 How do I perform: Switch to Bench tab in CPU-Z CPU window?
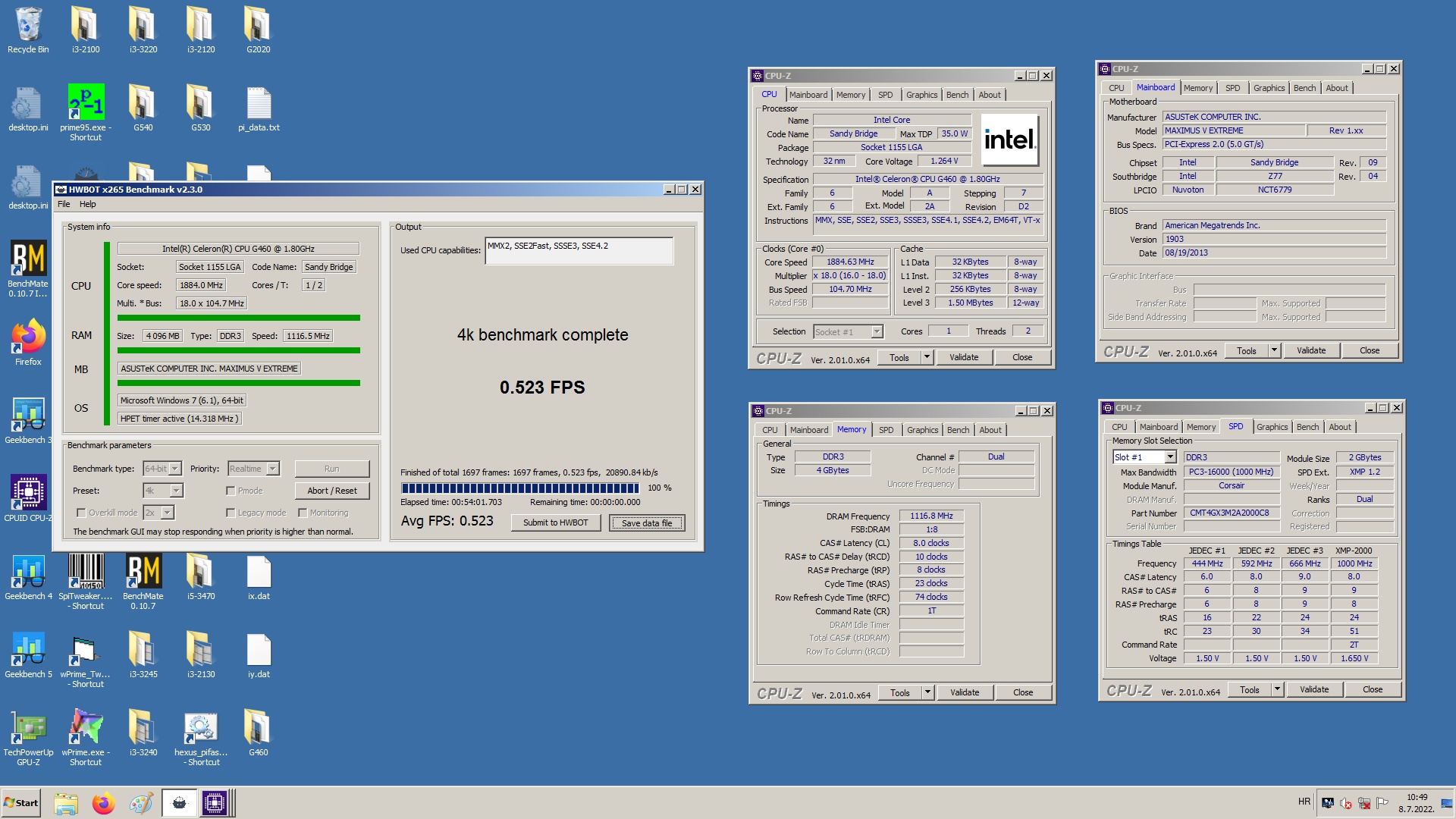point(957,95)
